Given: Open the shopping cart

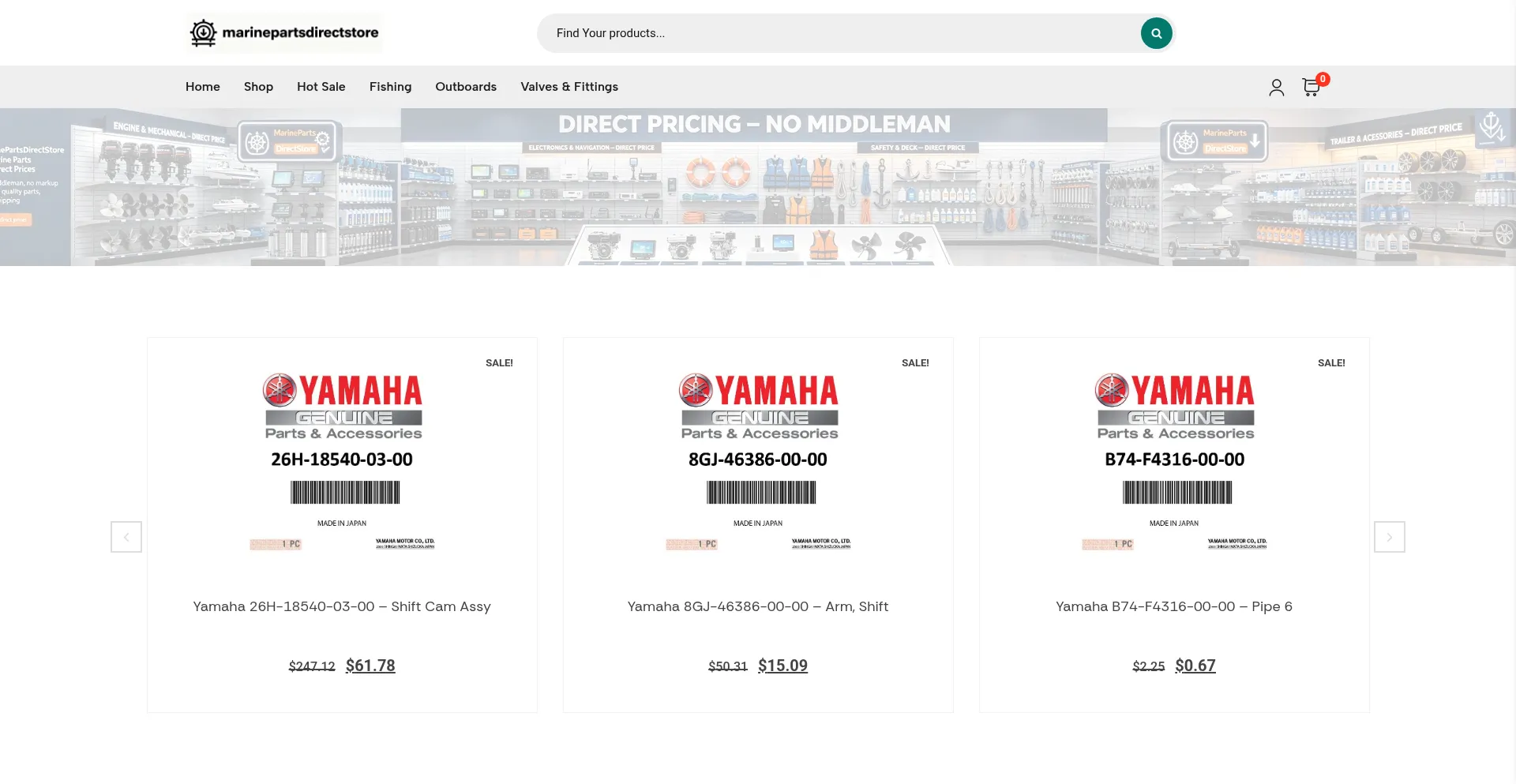Looking at the screenshot, I should pos(1312,86).
